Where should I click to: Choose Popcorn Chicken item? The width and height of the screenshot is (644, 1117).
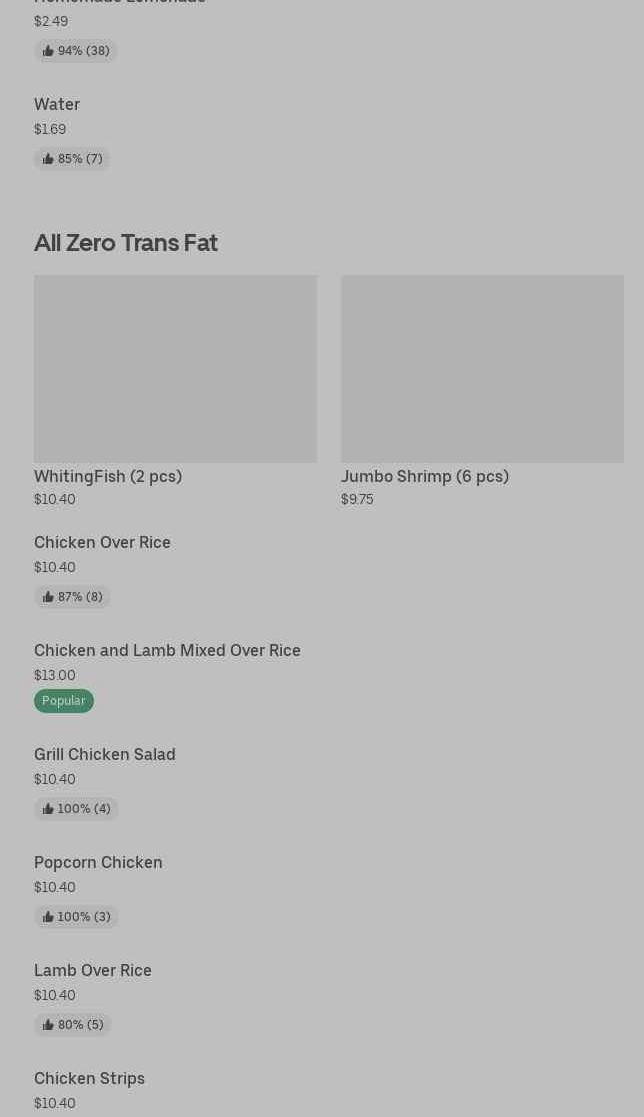tap(98, 862)
